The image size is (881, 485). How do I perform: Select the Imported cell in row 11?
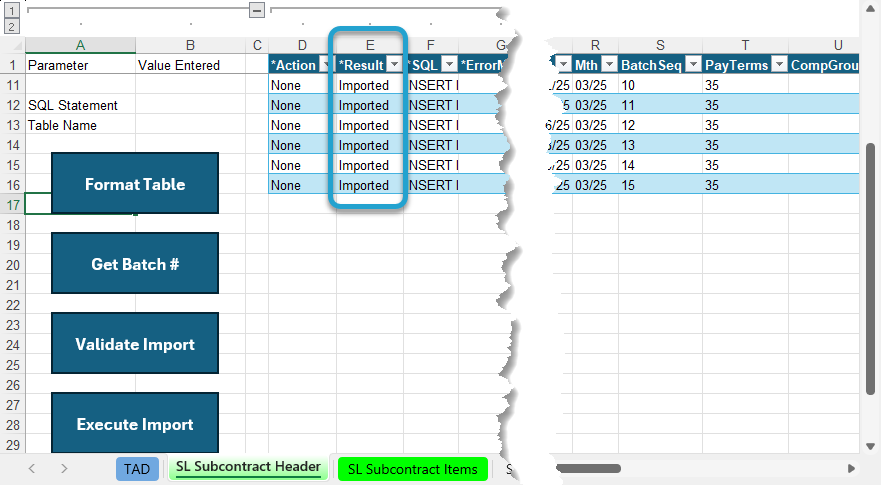click(370, 85)
